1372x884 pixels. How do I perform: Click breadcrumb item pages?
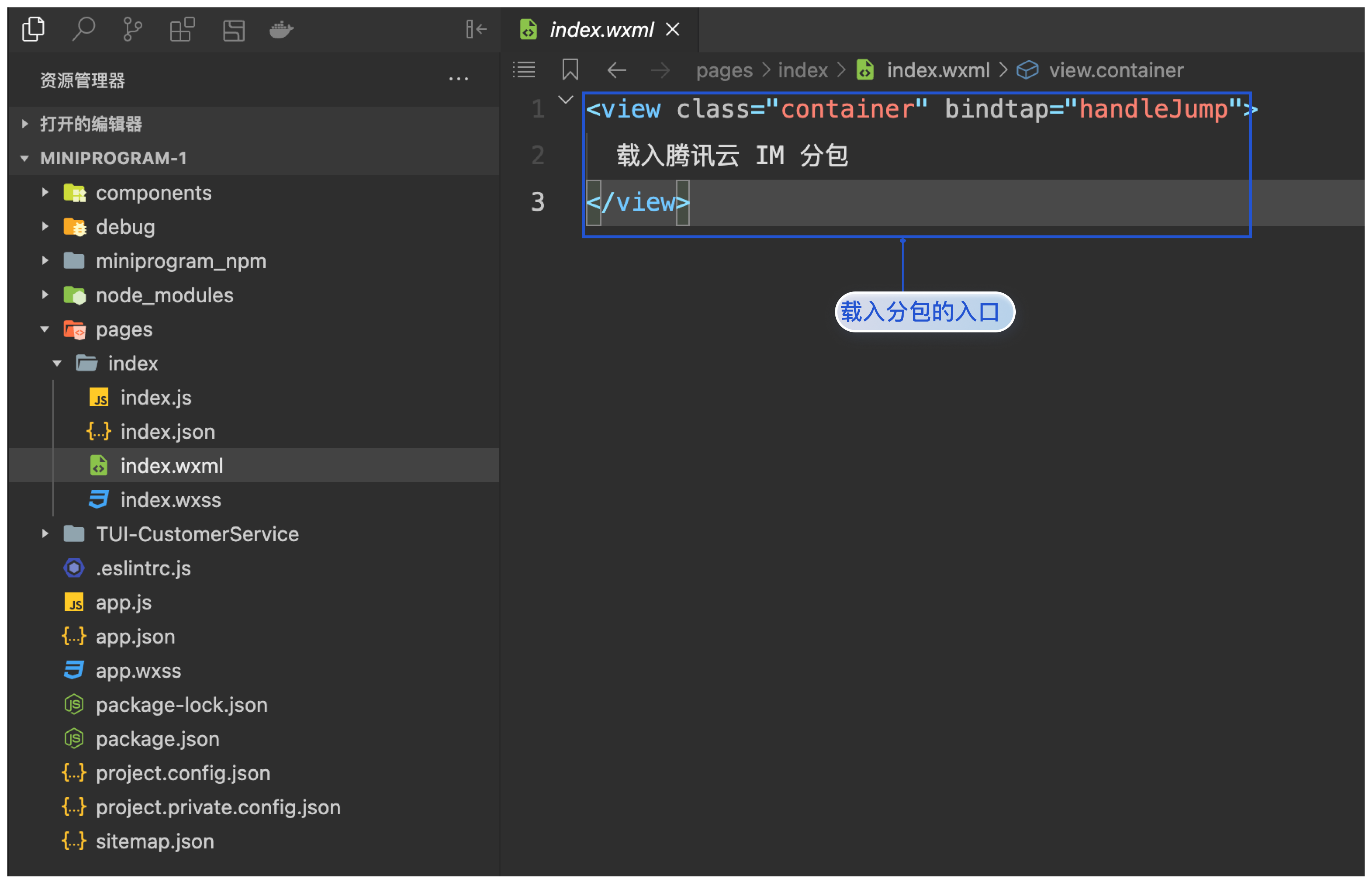coord(724,70)
